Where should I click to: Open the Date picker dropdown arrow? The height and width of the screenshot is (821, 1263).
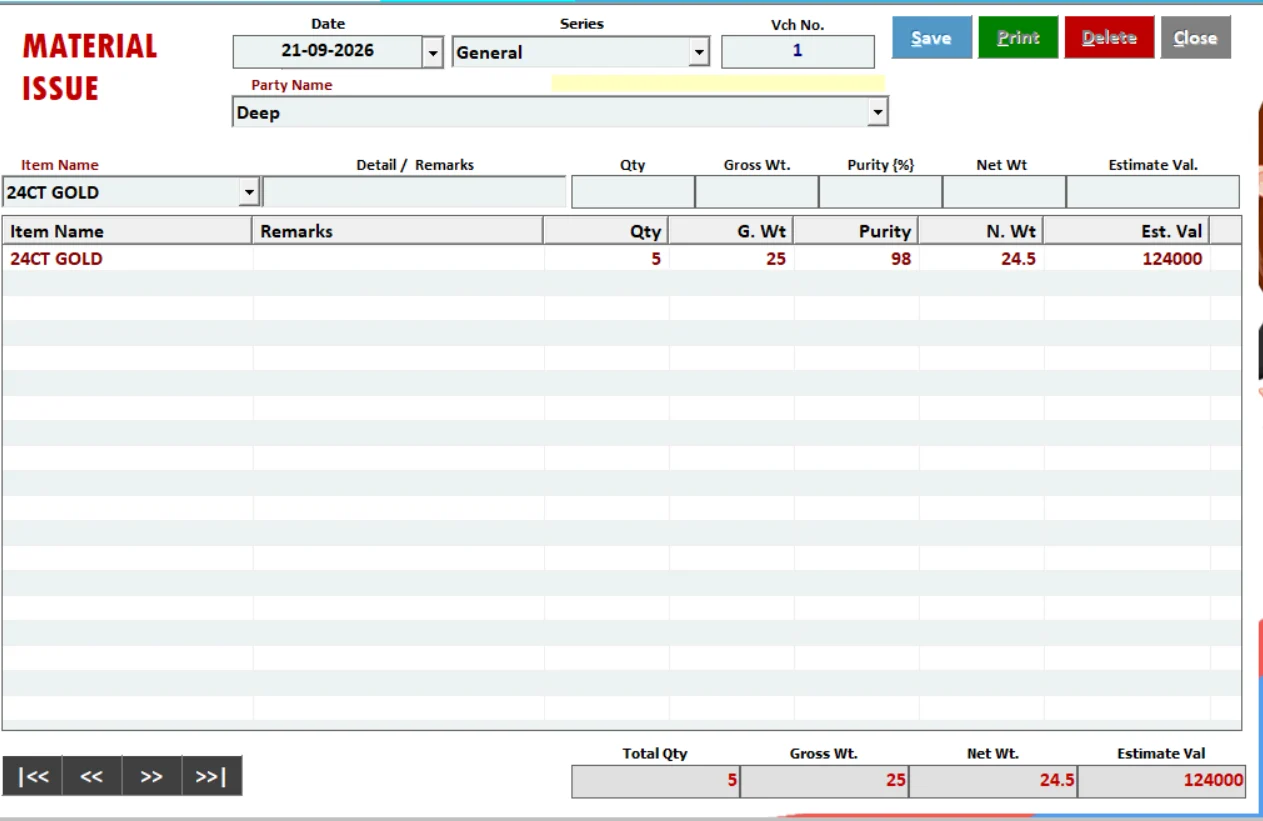tap(433, 52)
